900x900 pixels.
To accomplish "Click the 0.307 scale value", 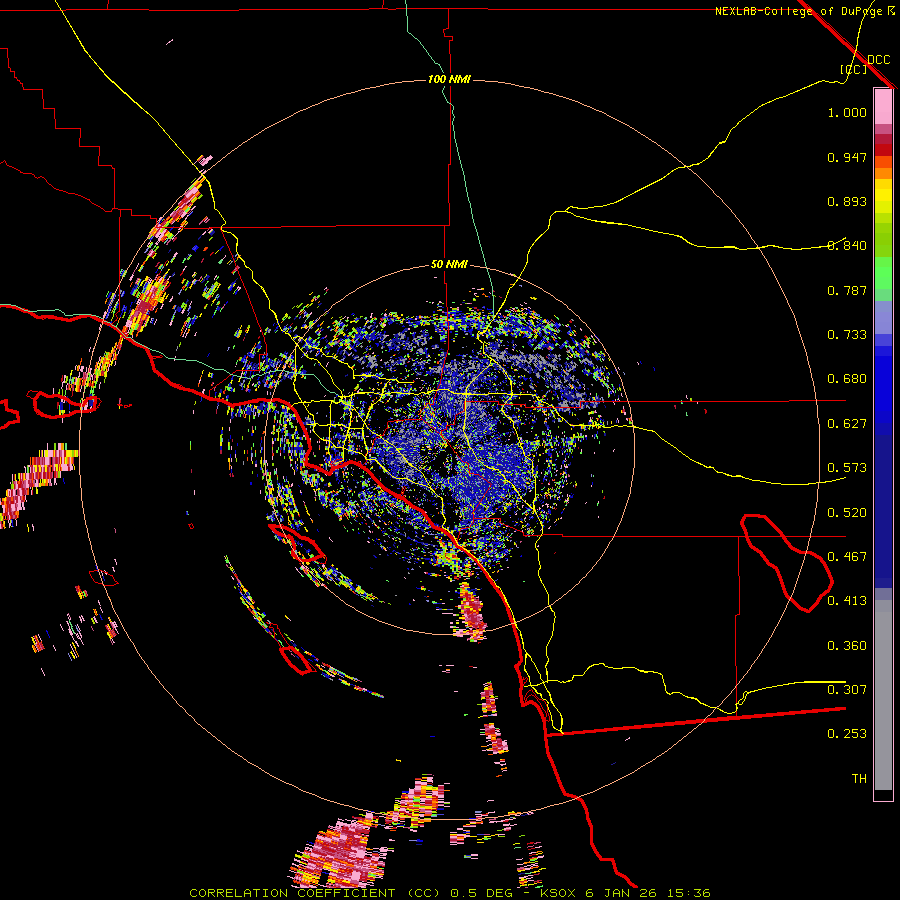I will tap(847, 690).
